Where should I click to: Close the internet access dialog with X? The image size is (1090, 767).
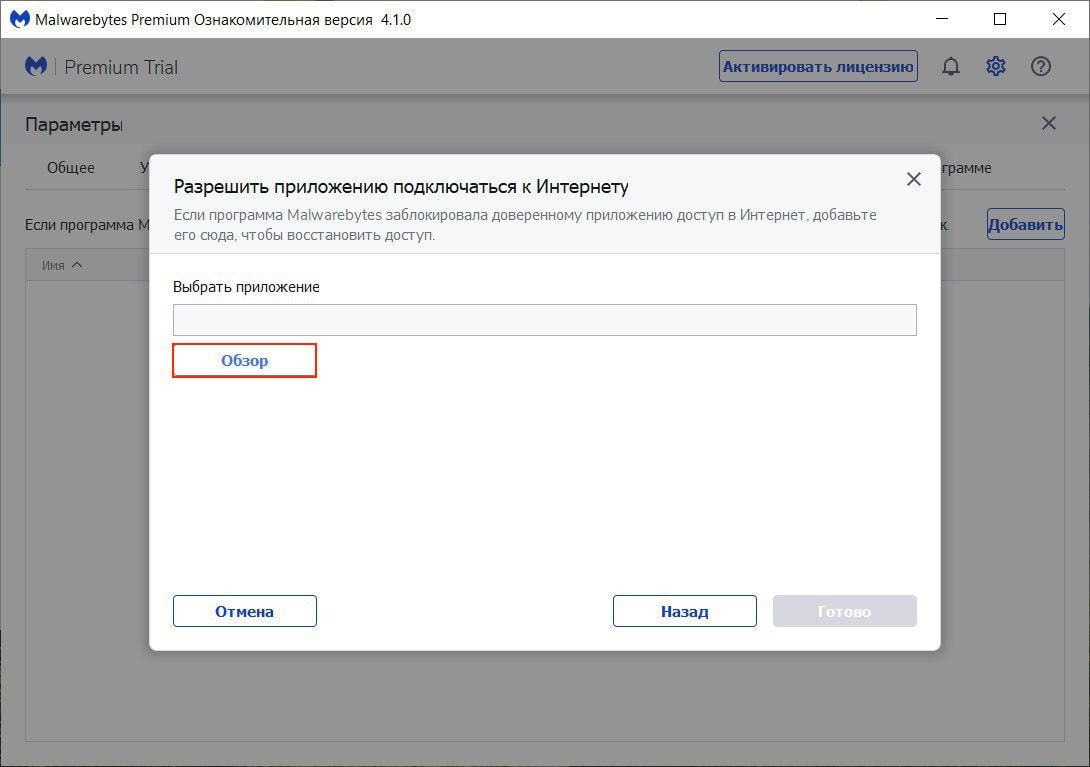point(913,179)
